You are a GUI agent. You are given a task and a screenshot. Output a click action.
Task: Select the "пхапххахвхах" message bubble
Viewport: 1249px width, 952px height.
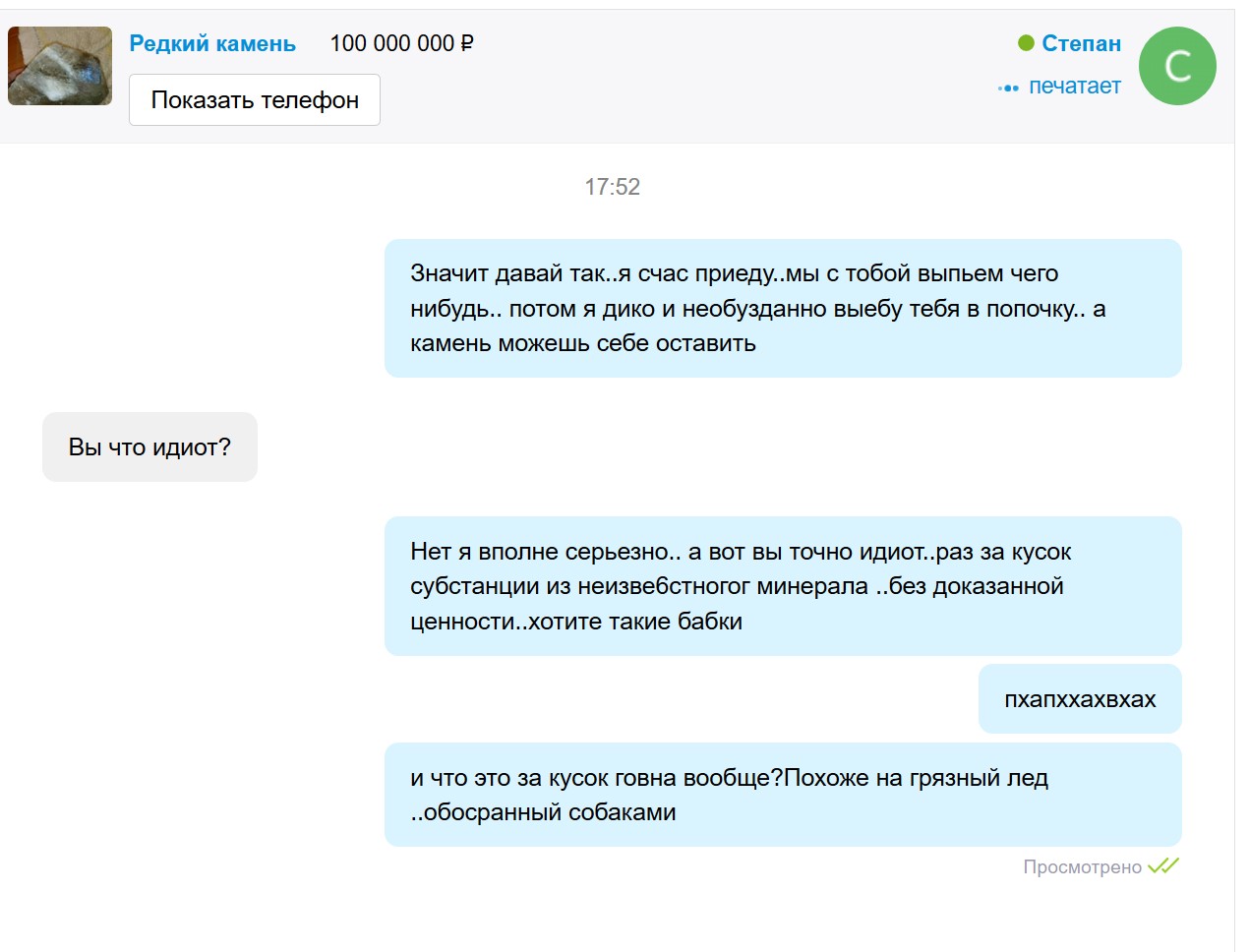(x=1079, y=699)
